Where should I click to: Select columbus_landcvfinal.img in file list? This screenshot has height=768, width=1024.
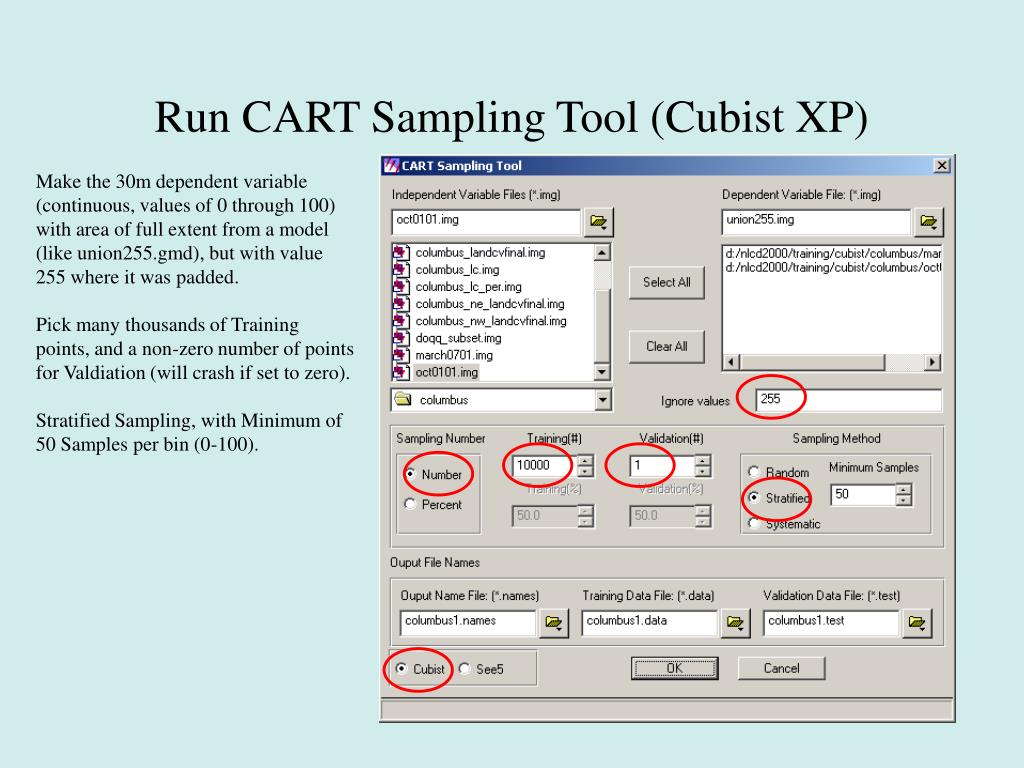pos(480,253)
